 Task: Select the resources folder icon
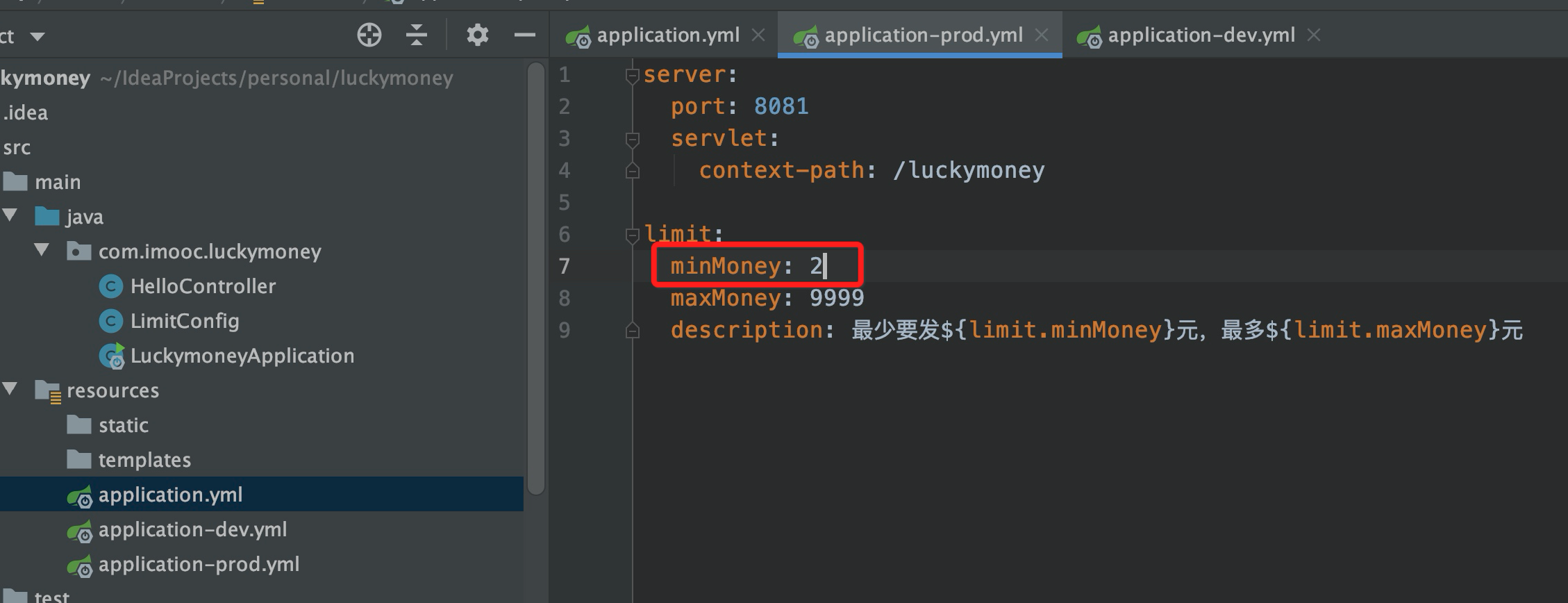pyautogui.click(x=48, y=391)
